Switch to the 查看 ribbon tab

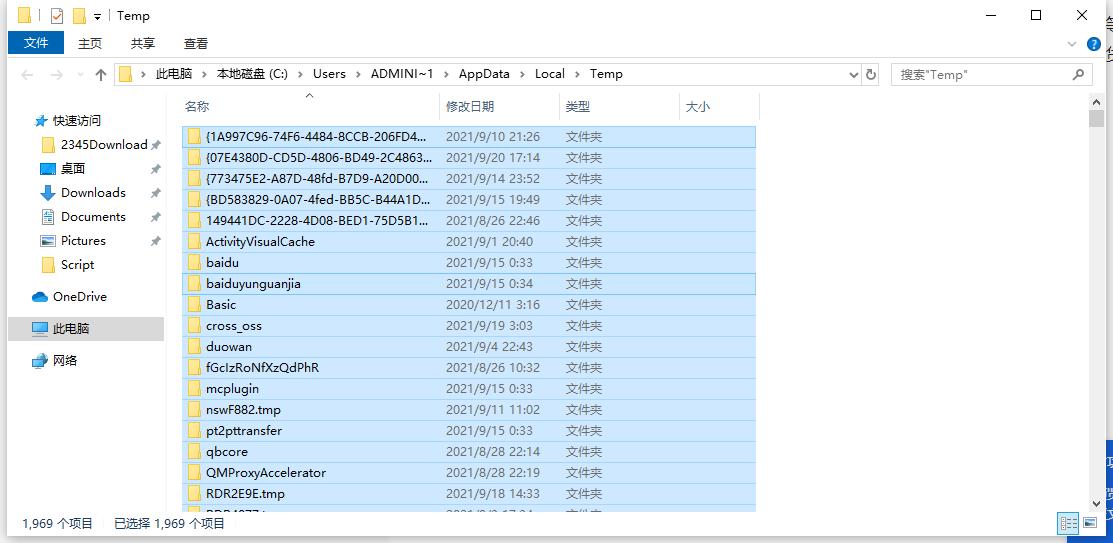coord(196,43)
